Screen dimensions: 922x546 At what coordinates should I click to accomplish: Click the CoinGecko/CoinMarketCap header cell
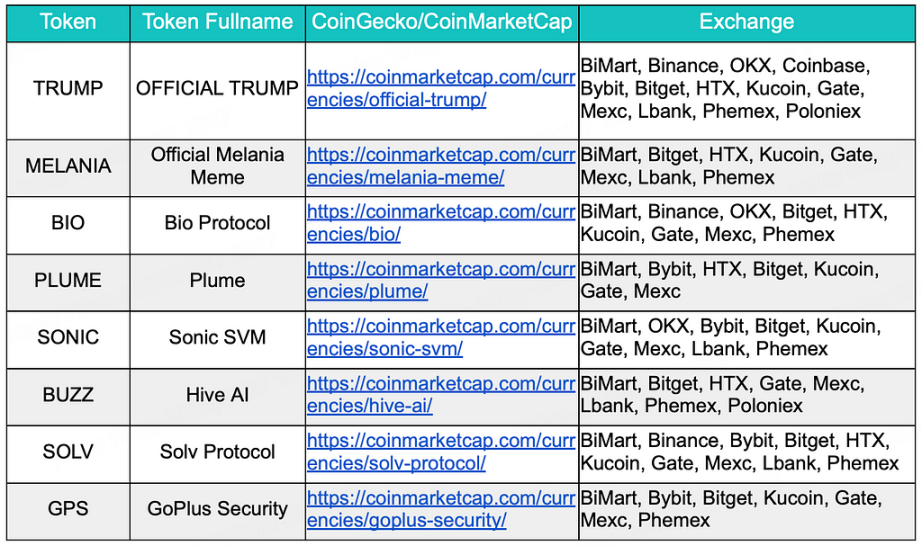(442, 22)
